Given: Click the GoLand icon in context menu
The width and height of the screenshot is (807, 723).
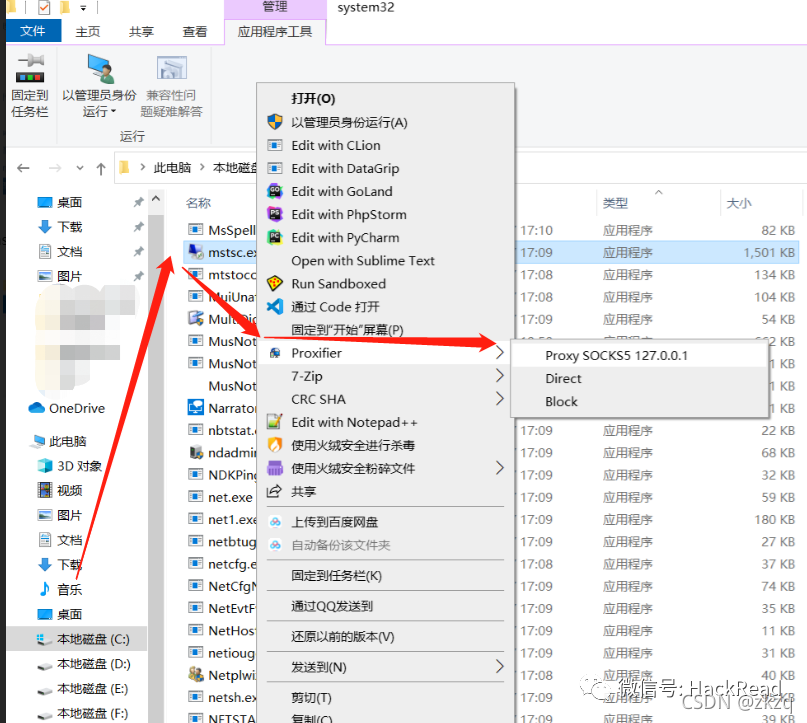Looking at the screenshot, I should pyautogui.click(x=275, y=191).
